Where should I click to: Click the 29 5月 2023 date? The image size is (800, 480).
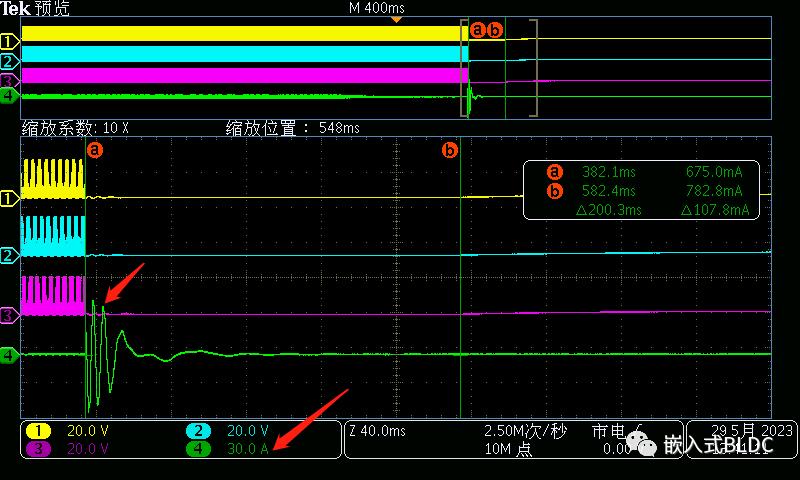(x=752, y=431)
